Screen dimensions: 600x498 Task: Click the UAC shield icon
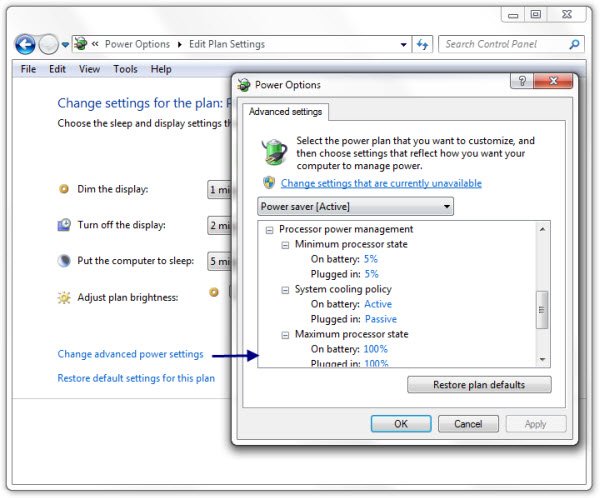269,183
